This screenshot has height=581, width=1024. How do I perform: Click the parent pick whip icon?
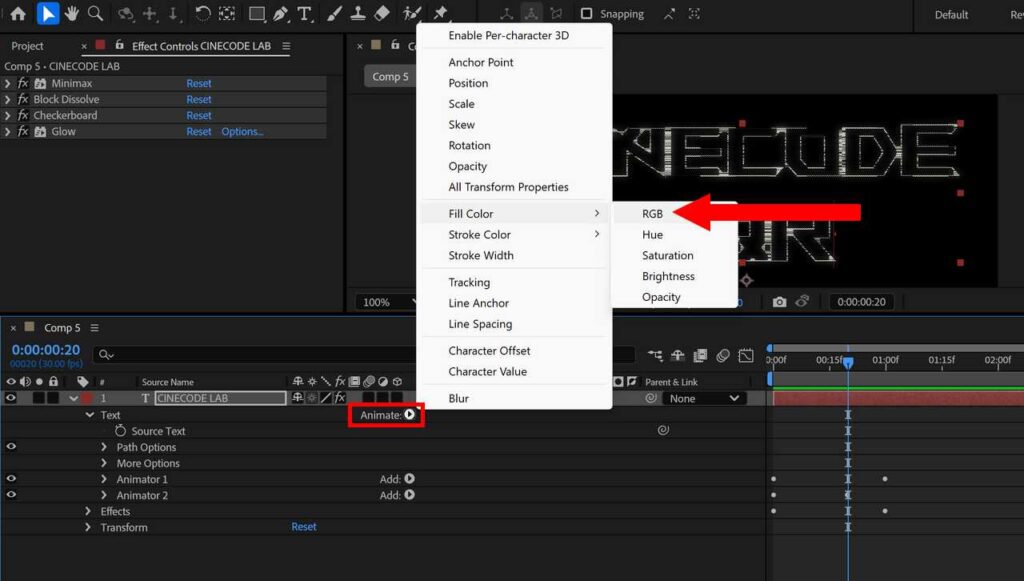click(651, 398)
